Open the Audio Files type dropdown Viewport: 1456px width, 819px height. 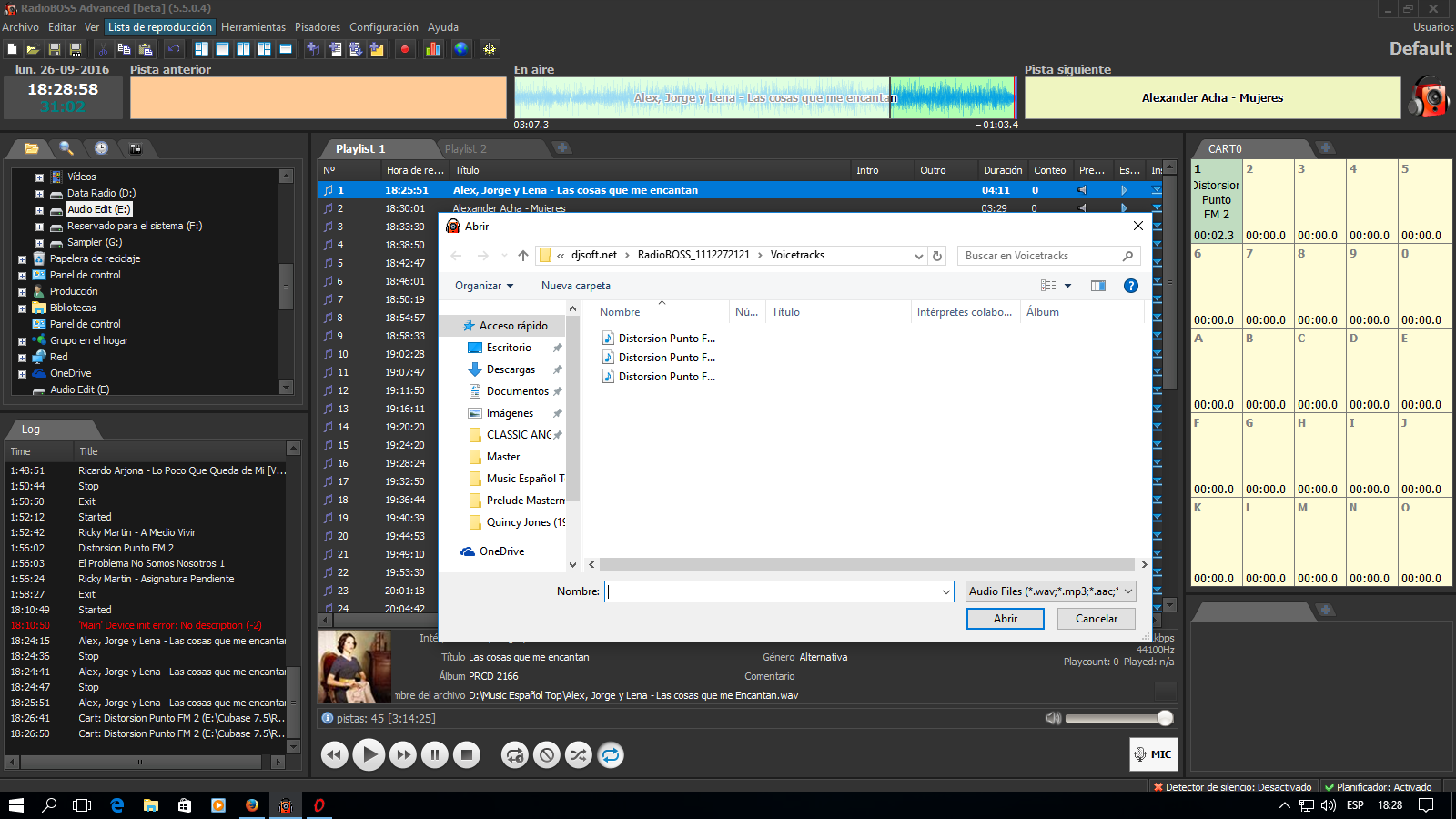pyautogui.click(x=1050, y=591)
